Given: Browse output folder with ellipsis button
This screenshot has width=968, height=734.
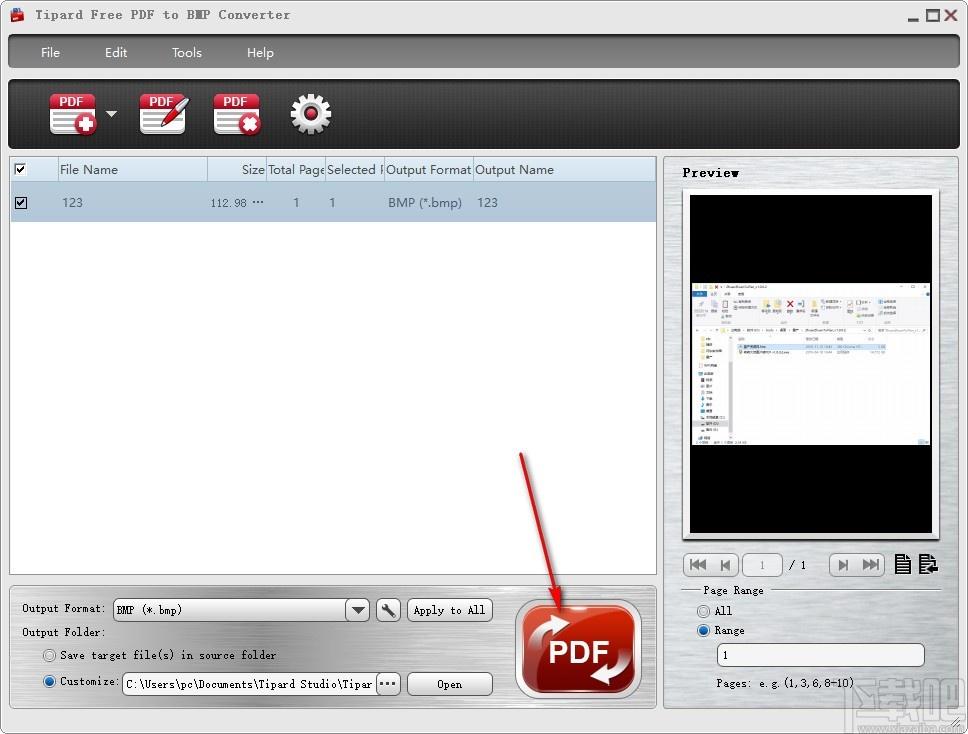Looking at the screenshot, I should coord(388,684).
